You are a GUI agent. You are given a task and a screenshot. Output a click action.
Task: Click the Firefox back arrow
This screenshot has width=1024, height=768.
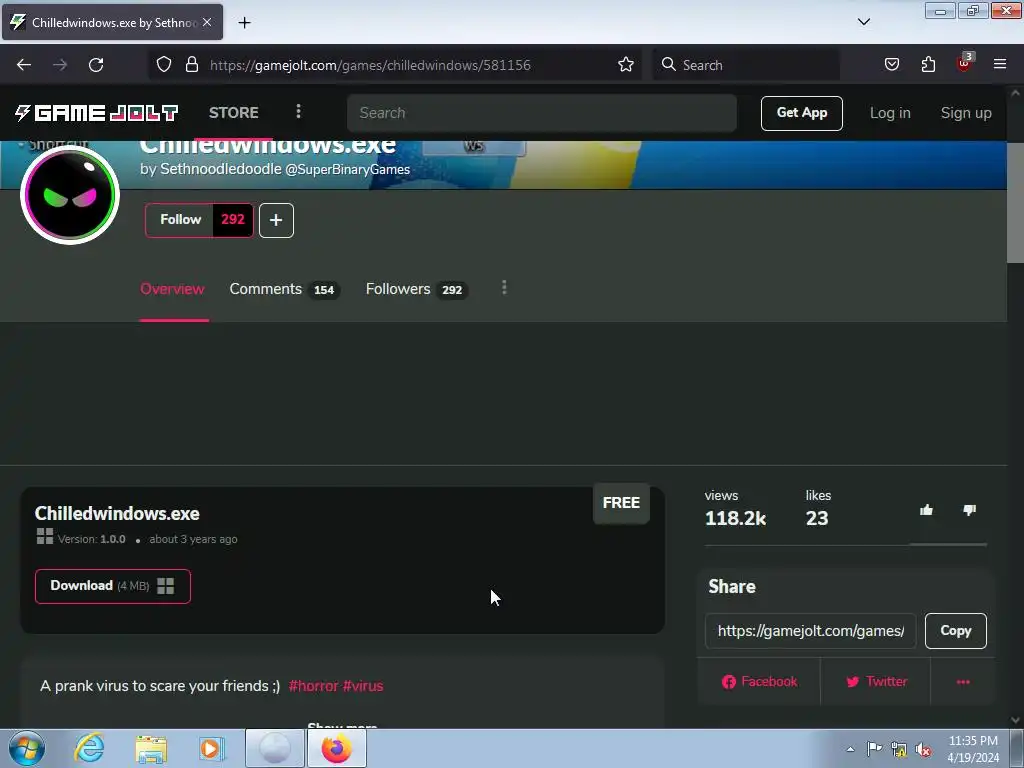[x=24, y=65]
